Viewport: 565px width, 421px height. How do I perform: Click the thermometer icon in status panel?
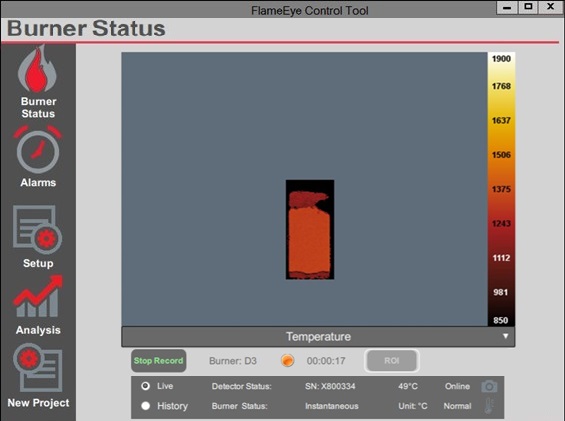(489, 406)
